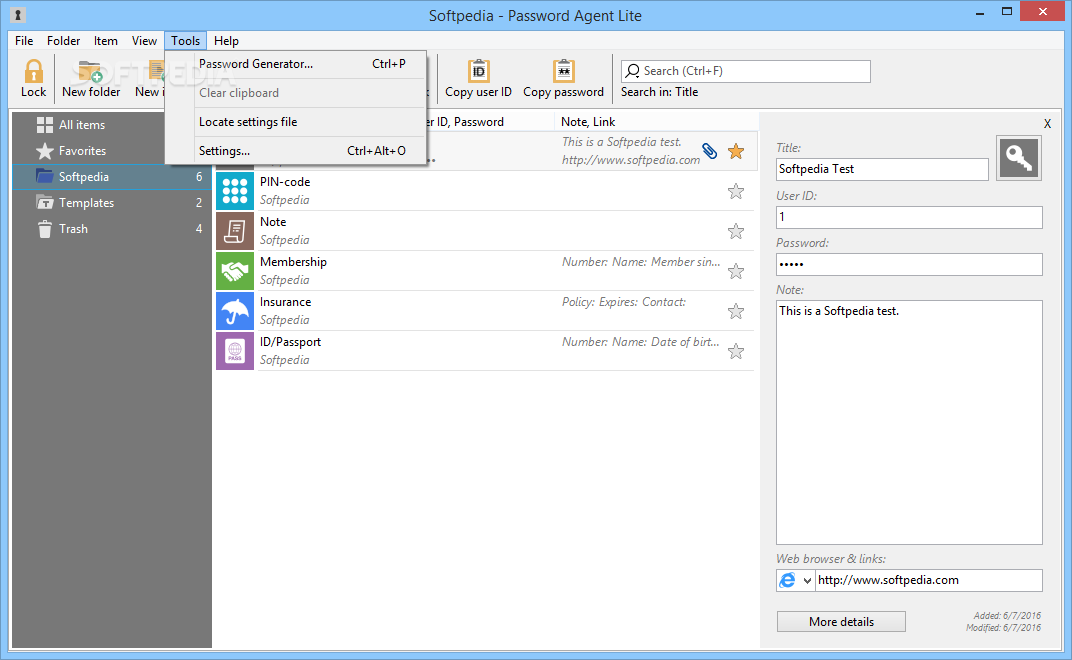The image size is (1072, 660).
Task: Click the Favorites star icon in sidebar
Action: 45,150
